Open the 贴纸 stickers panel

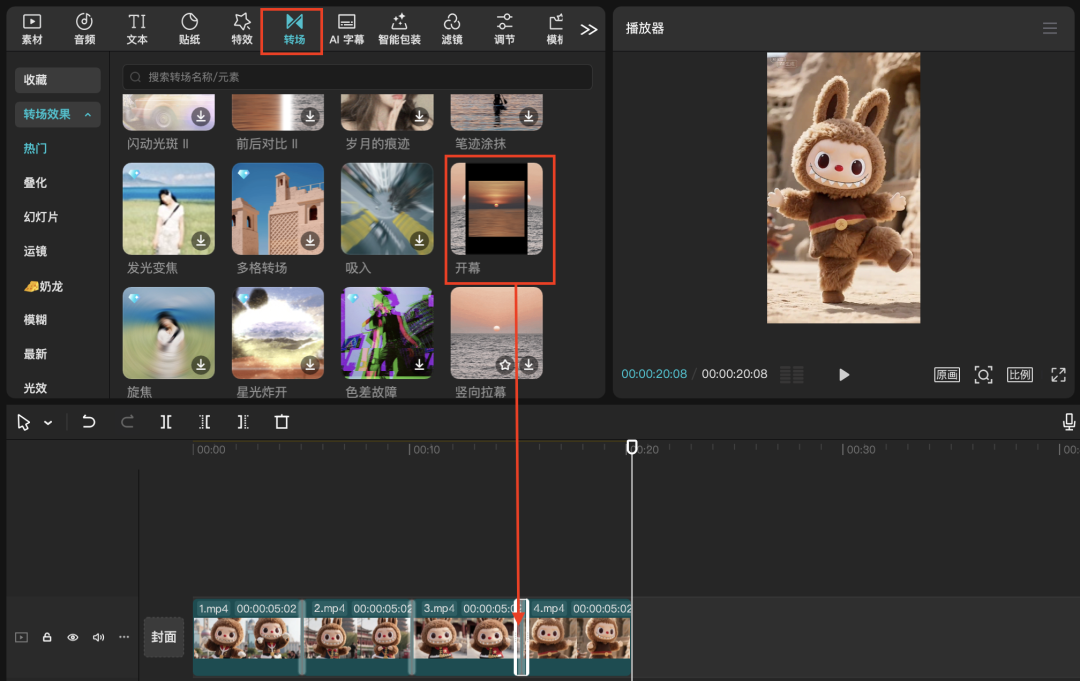point(189,29)
